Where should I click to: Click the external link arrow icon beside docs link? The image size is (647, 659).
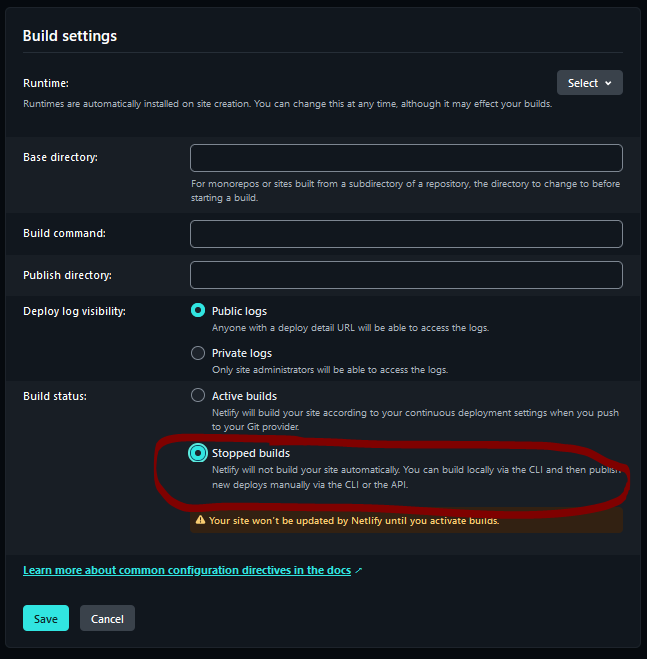[x=359, y=570]
